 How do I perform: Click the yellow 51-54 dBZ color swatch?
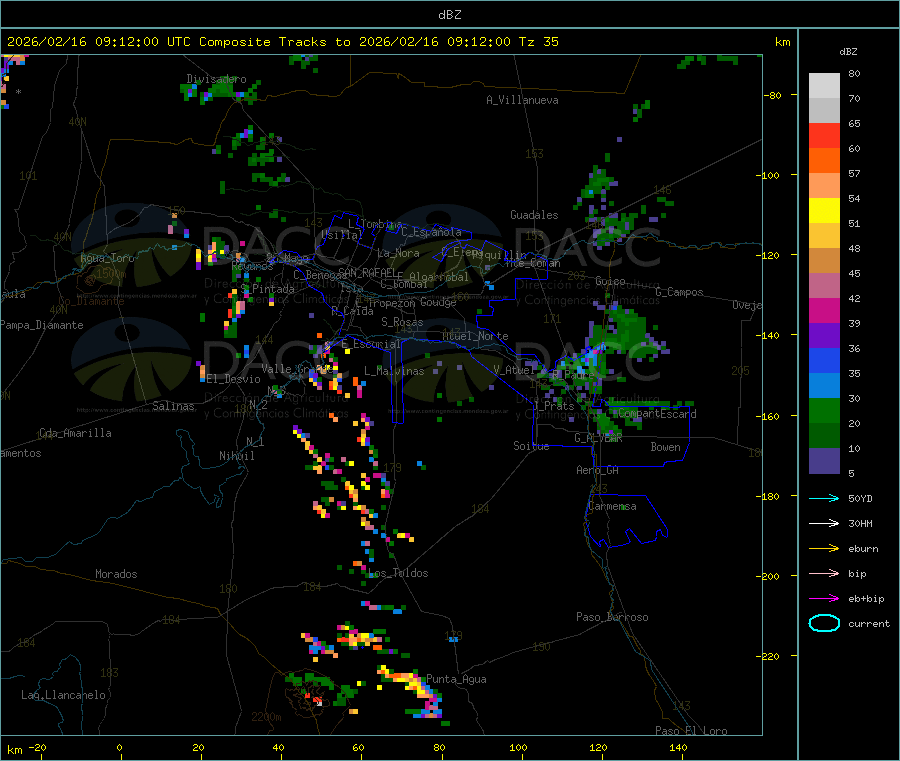pos(824,211)
